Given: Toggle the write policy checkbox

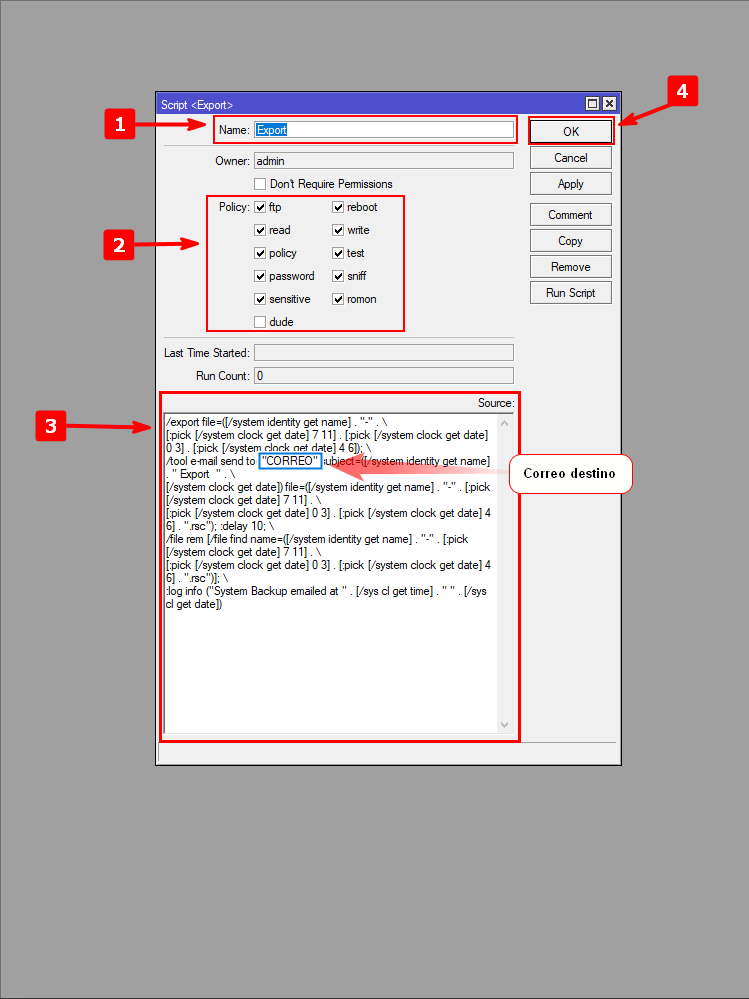Looking at the screenshot, I should tap(338, 230).
